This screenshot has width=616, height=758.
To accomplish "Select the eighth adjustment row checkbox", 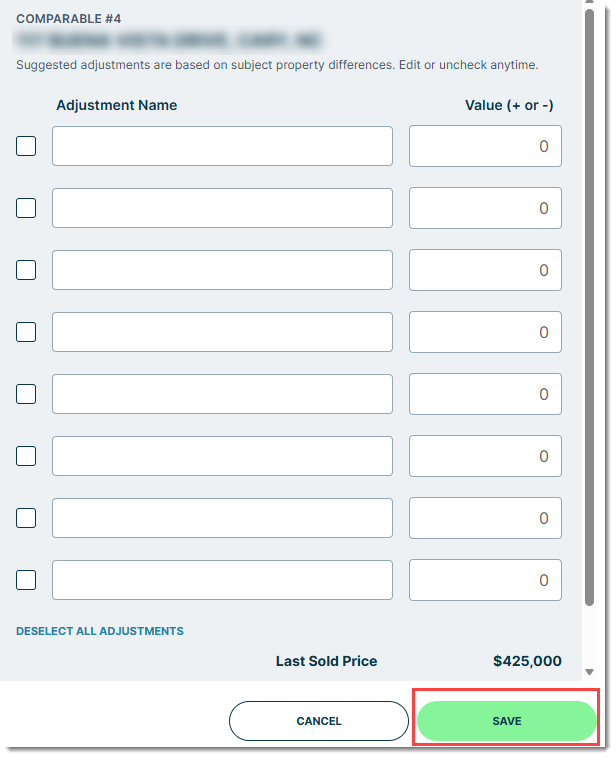I will coord(26,580).
